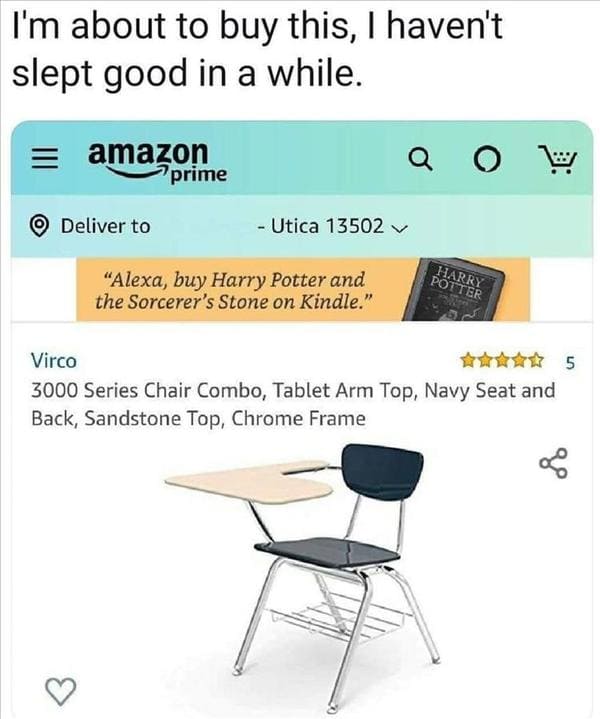Activate the Alexa voice circle icon

485,161
